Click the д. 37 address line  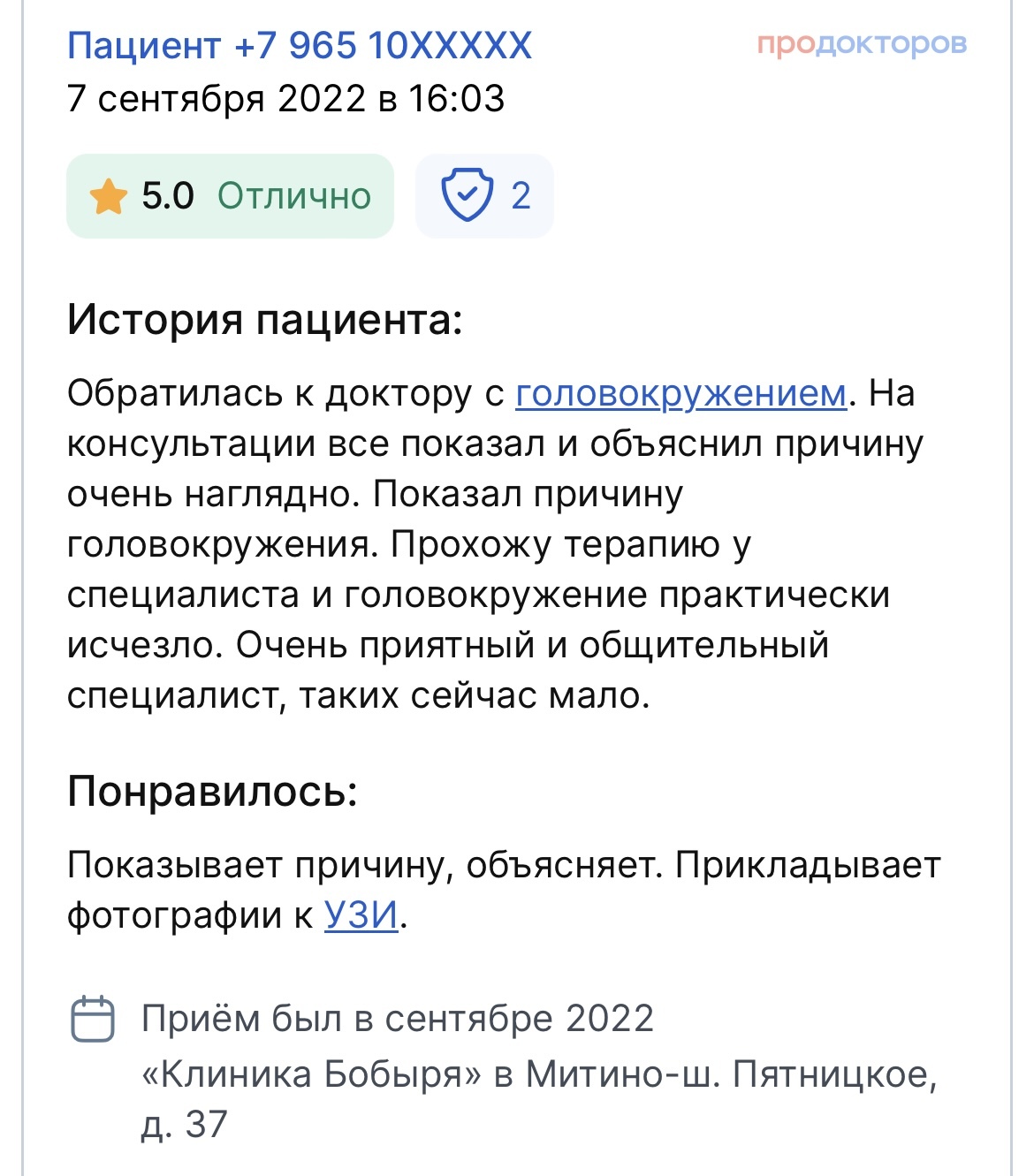(185, 1125)
